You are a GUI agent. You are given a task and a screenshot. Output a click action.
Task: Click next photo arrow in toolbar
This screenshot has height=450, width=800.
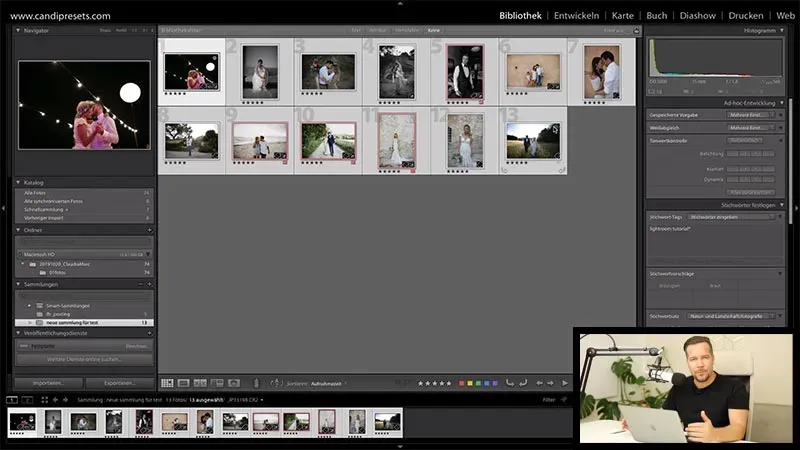tap(551, 383)
